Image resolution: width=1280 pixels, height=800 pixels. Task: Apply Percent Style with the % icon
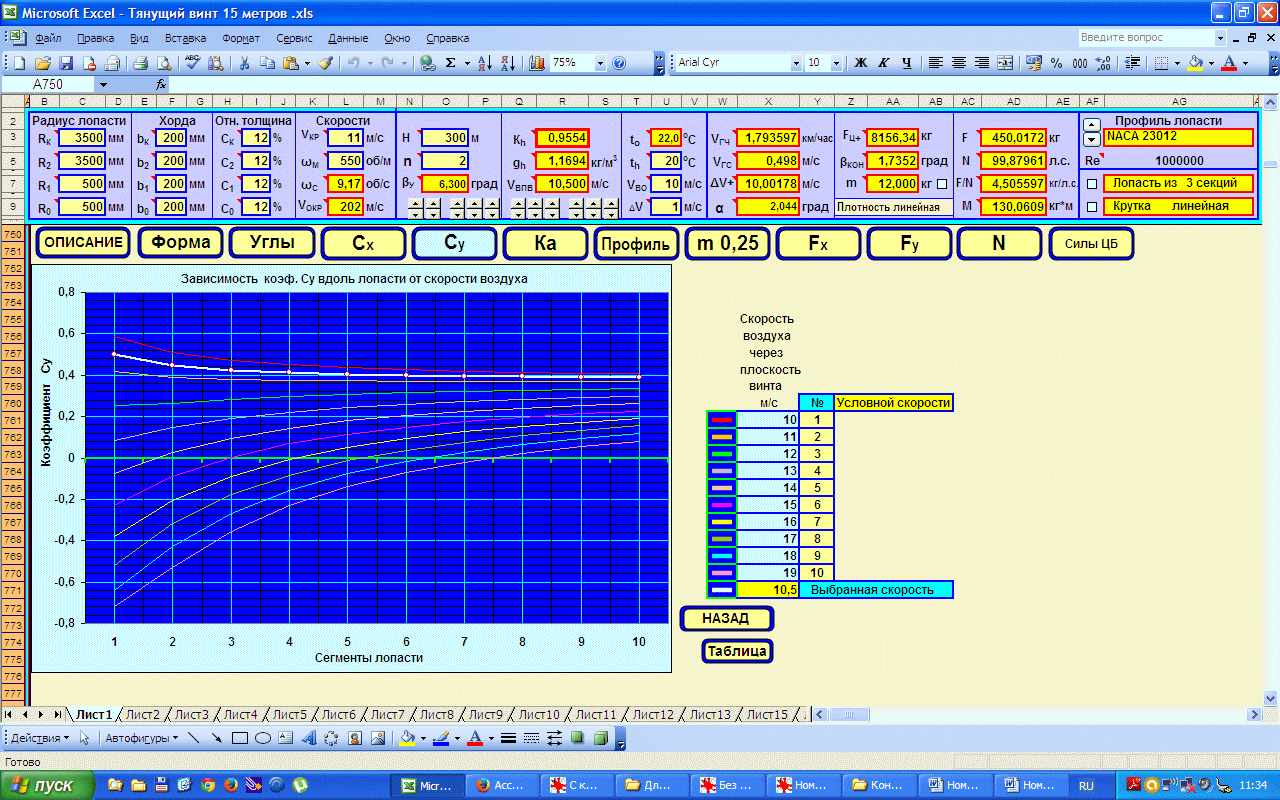tap(1057, 62)
